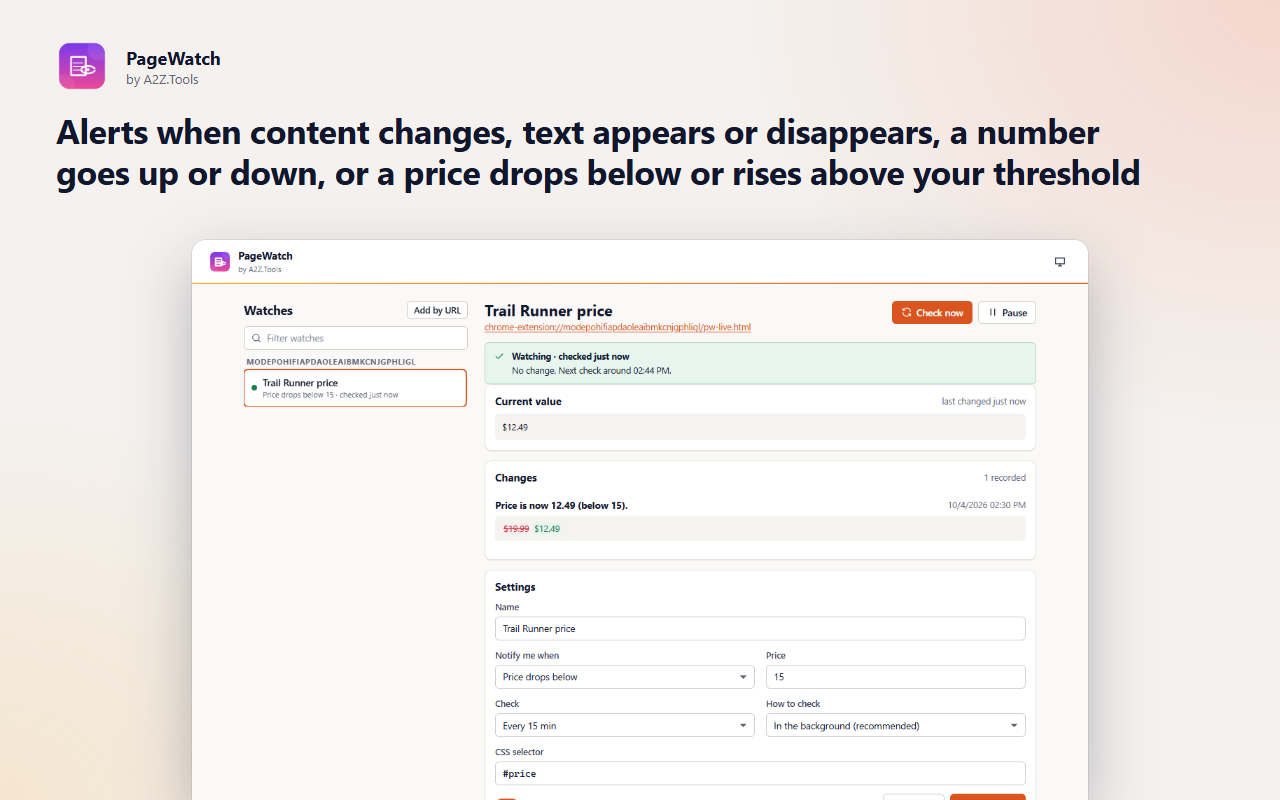Click the 'by A2Z.Tools' text in the banner
The image size is (1280, 800).
[163, 80]
